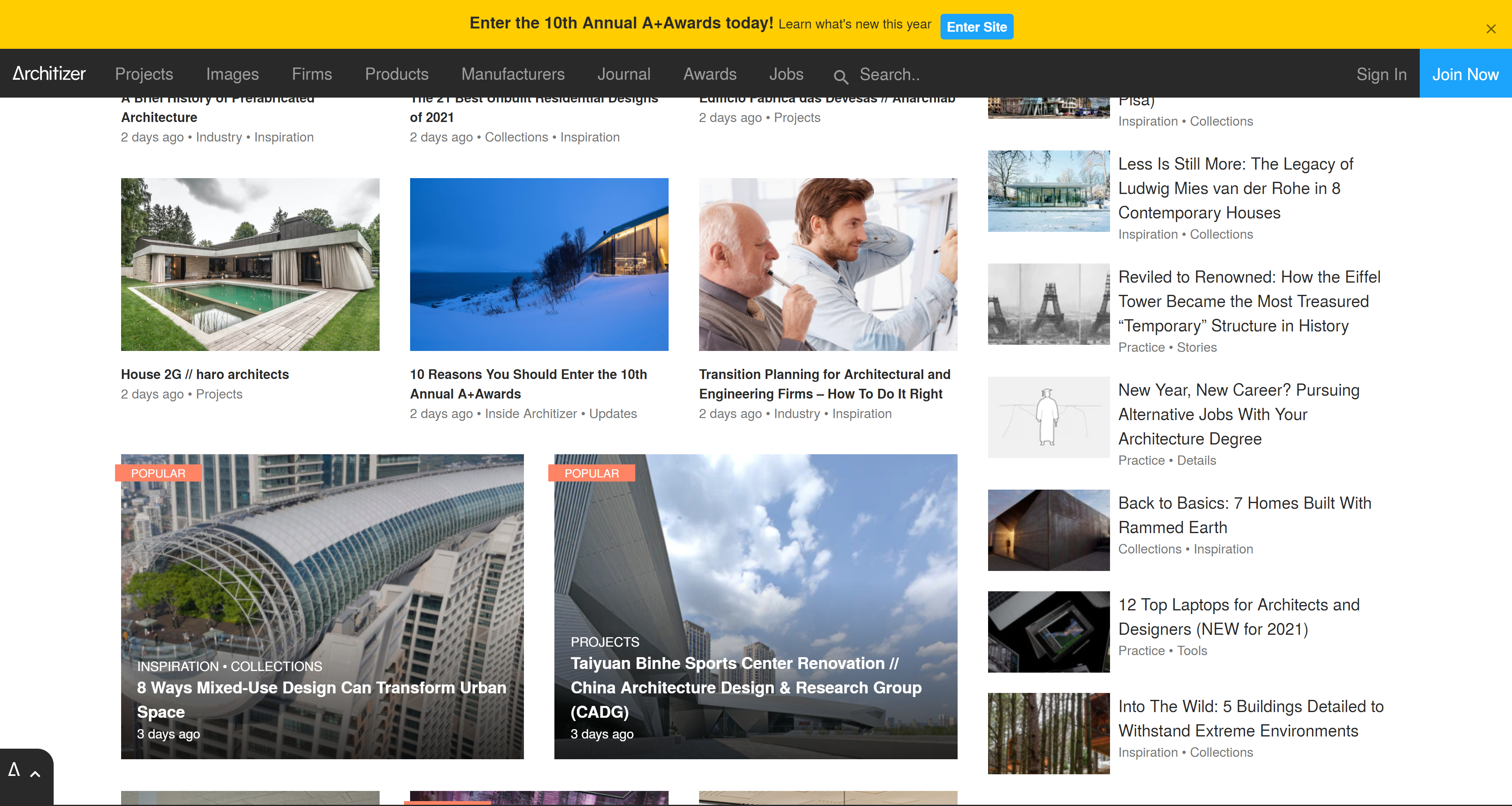Open the rammed earth homes thumbnail

click(1048, 530)
